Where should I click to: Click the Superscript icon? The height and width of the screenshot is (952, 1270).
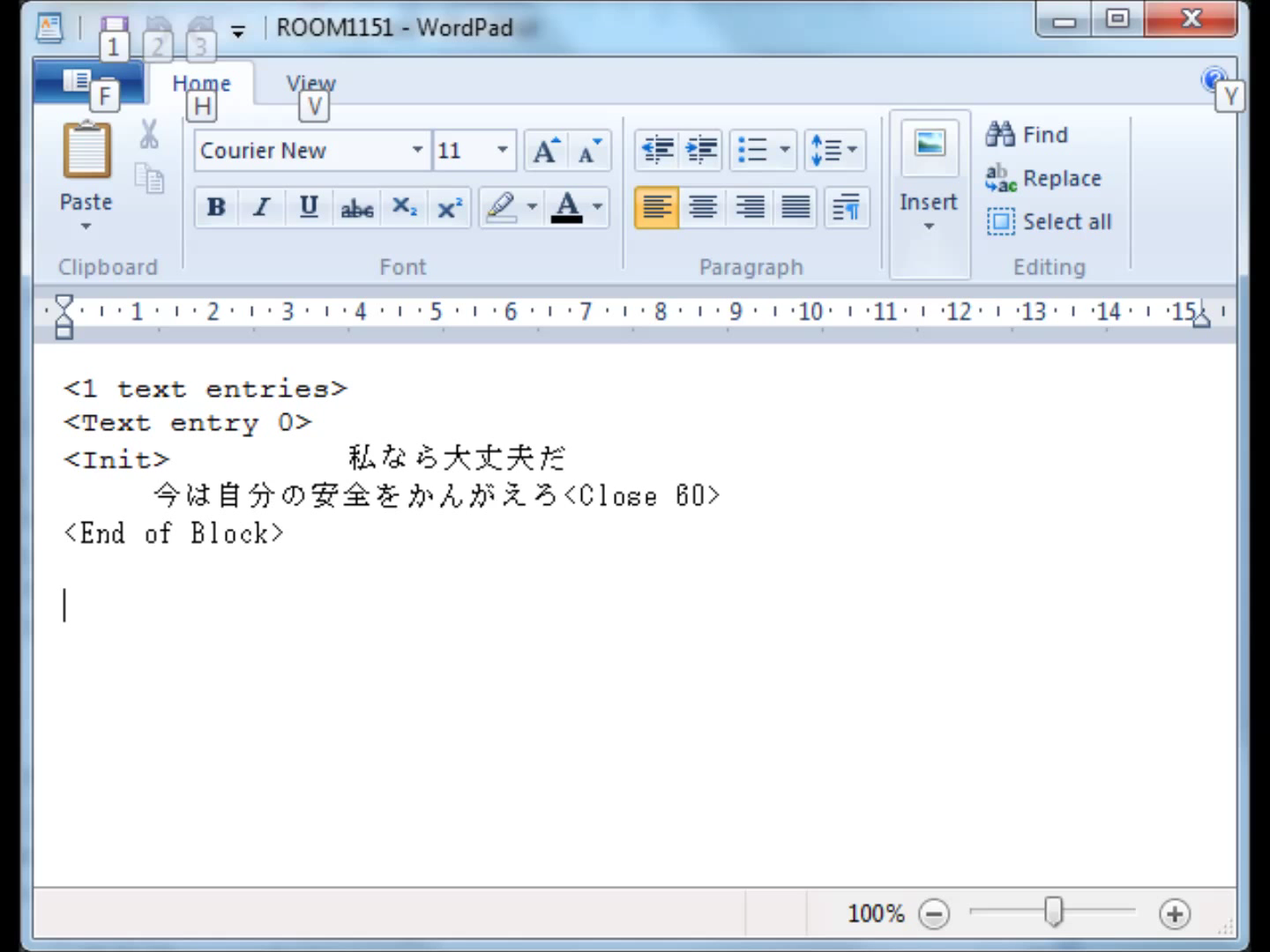click(450, 208)
